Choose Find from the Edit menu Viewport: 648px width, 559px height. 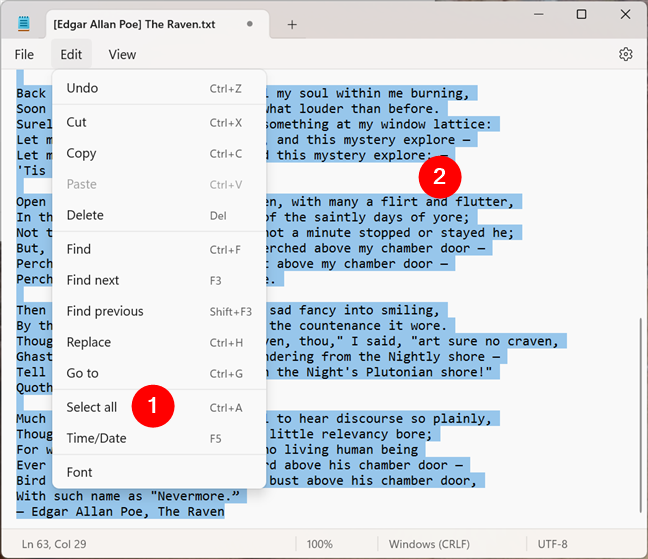coord(159,249)
